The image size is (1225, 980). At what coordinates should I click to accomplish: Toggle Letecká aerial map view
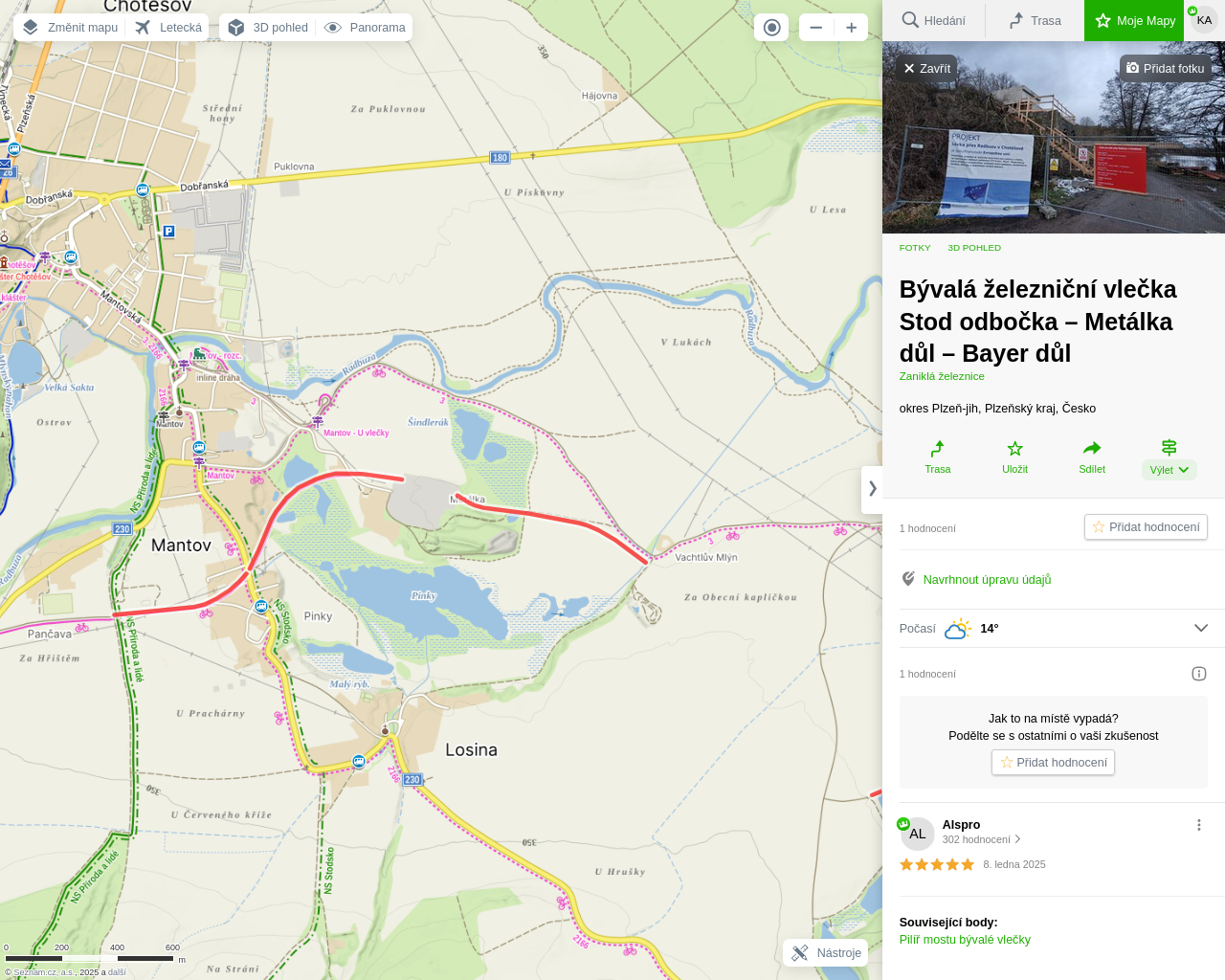point(168,28)
